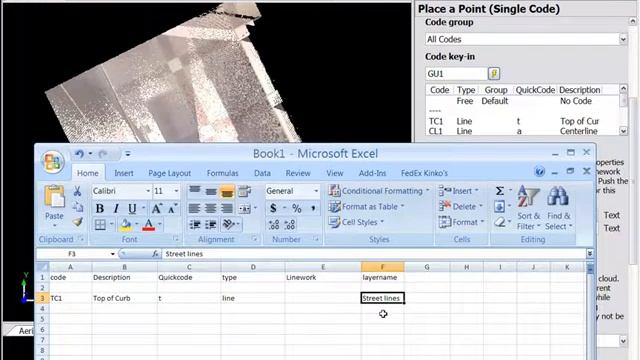Open the All Codes code group dropdown
This screenshot has height=360, width=640.
click(623, 39)
